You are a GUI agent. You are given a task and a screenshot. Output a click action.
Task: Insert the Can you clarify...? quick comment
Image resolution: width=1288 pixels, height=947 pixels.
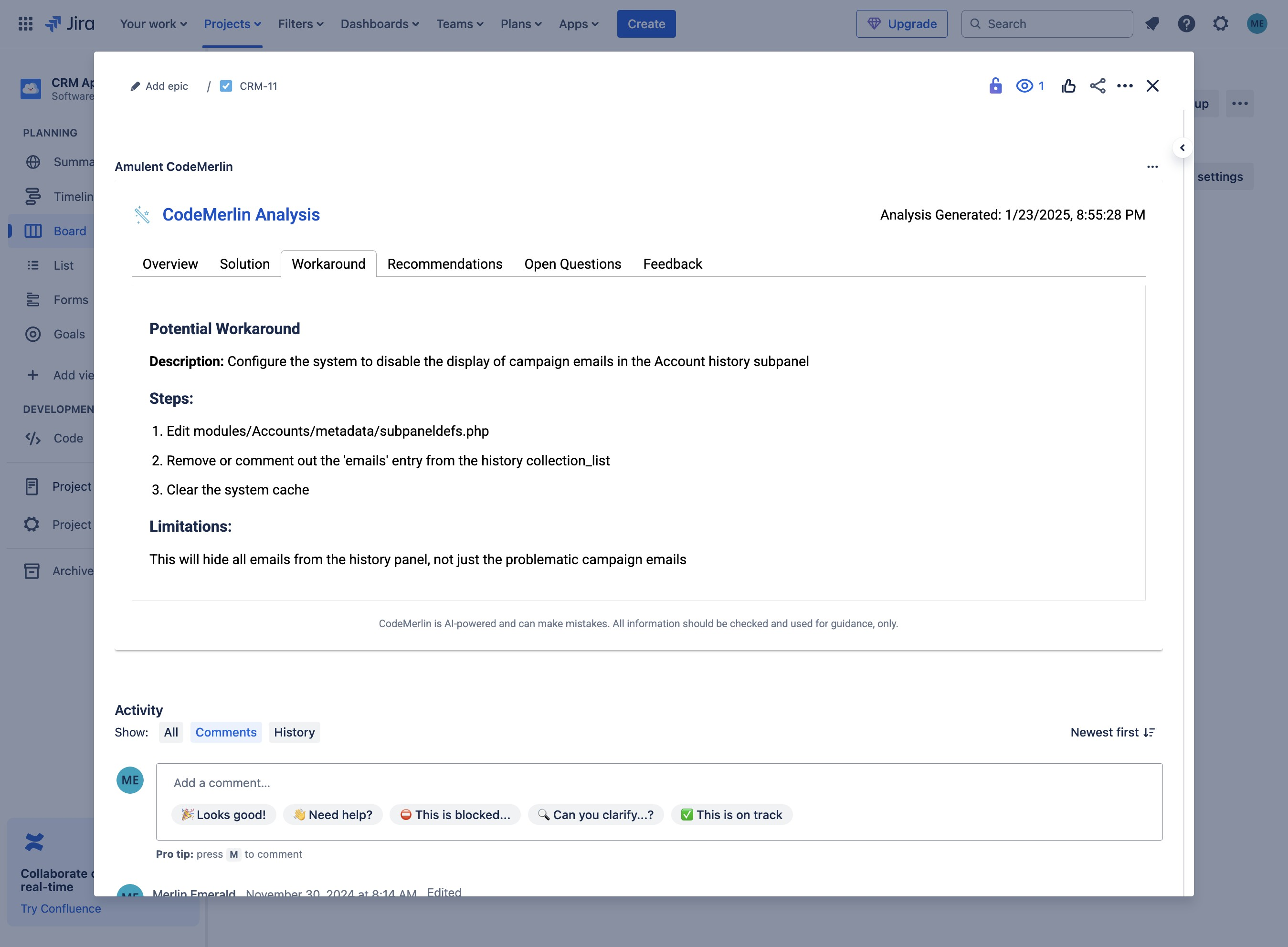[x=596, y=815]
